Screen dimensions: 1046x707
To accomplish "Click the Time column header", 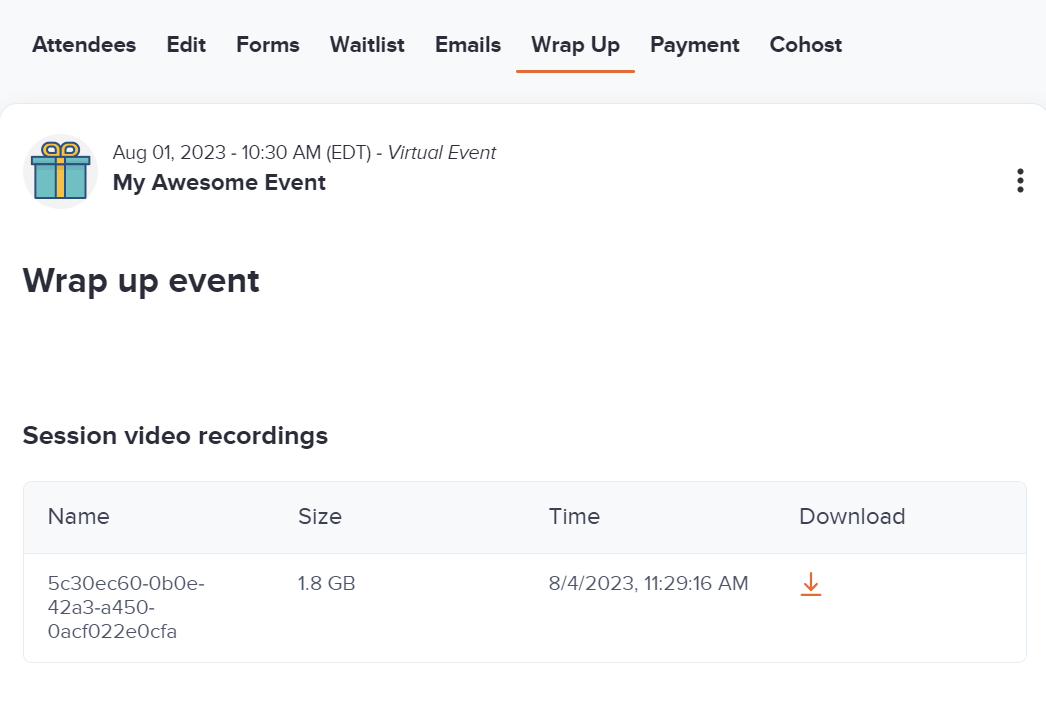I will 574,517.
